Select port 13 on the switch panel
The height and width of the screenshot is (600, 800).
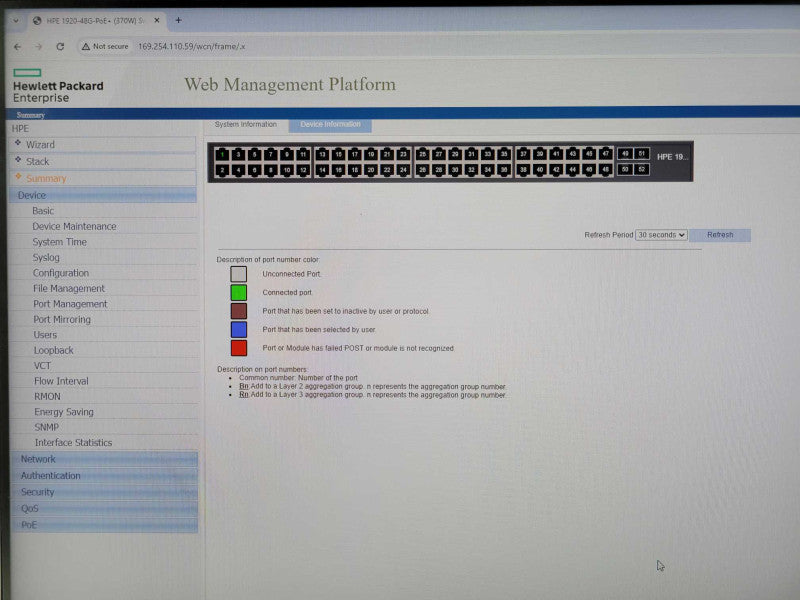(322, 154)
